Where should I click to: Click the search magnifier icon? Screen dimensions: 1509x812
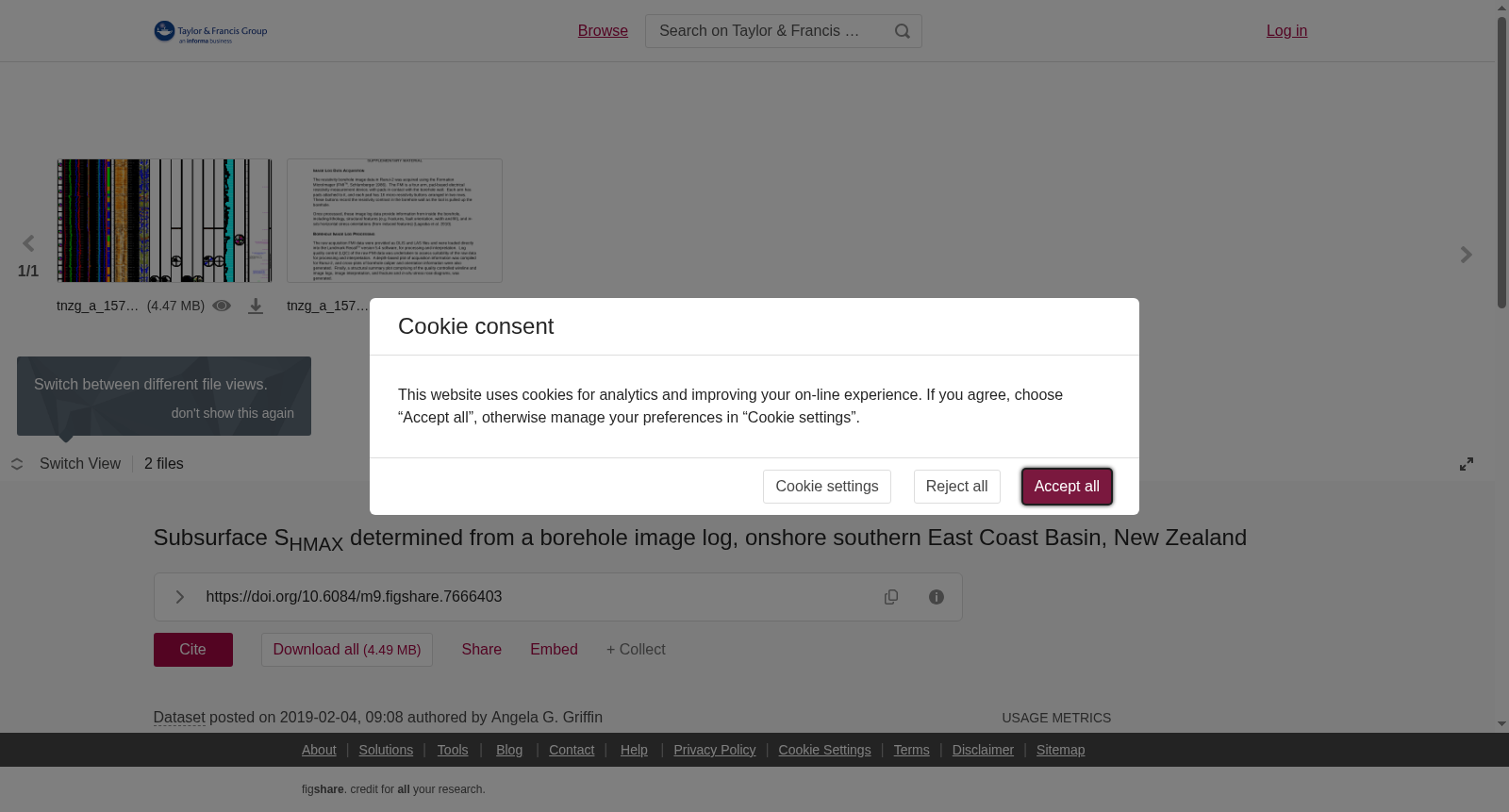(x=903, y=31)
